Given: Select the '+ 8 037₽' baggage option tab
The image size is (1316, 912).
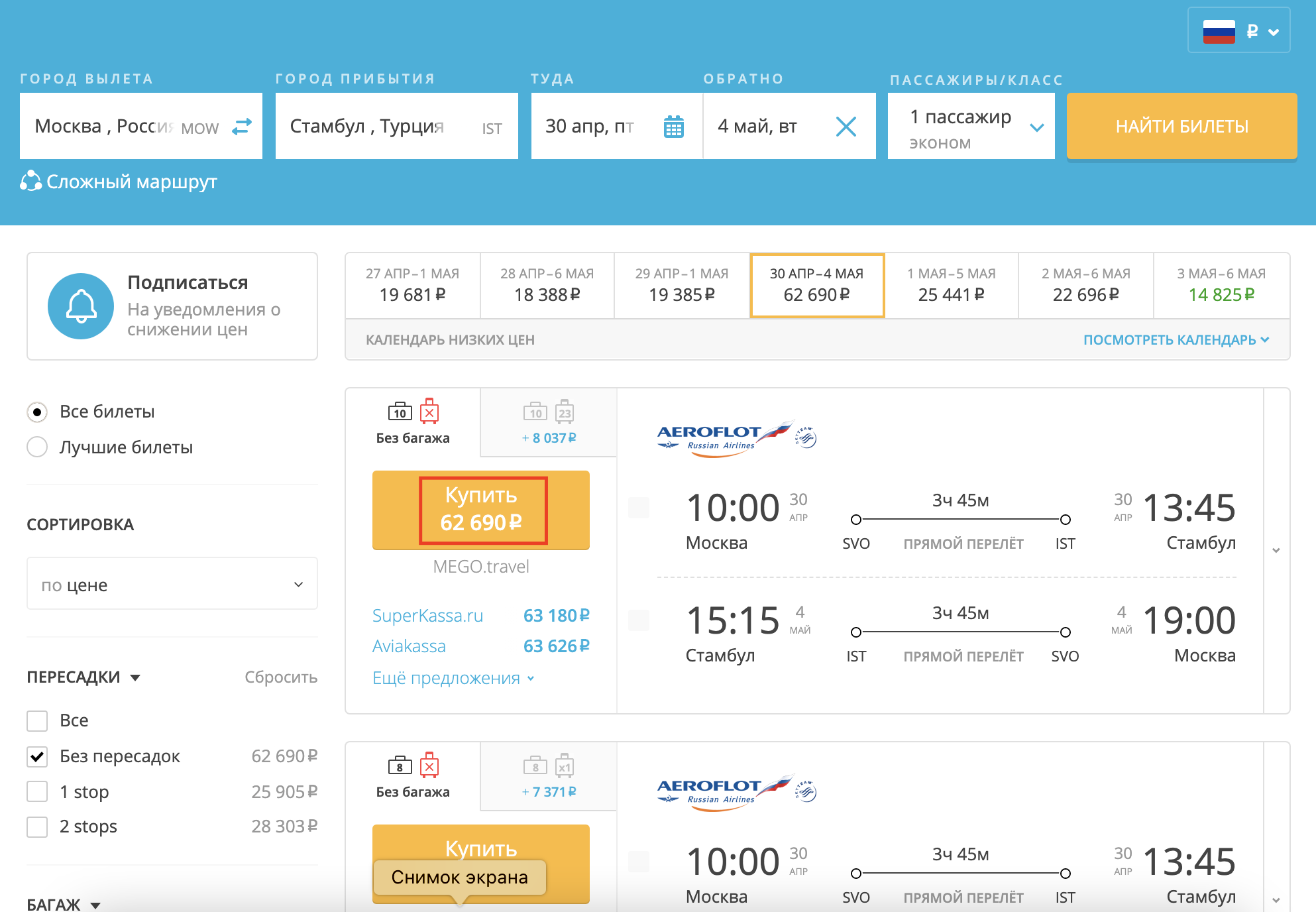Looking at the screenshot, I should click(x=549, y=422).
